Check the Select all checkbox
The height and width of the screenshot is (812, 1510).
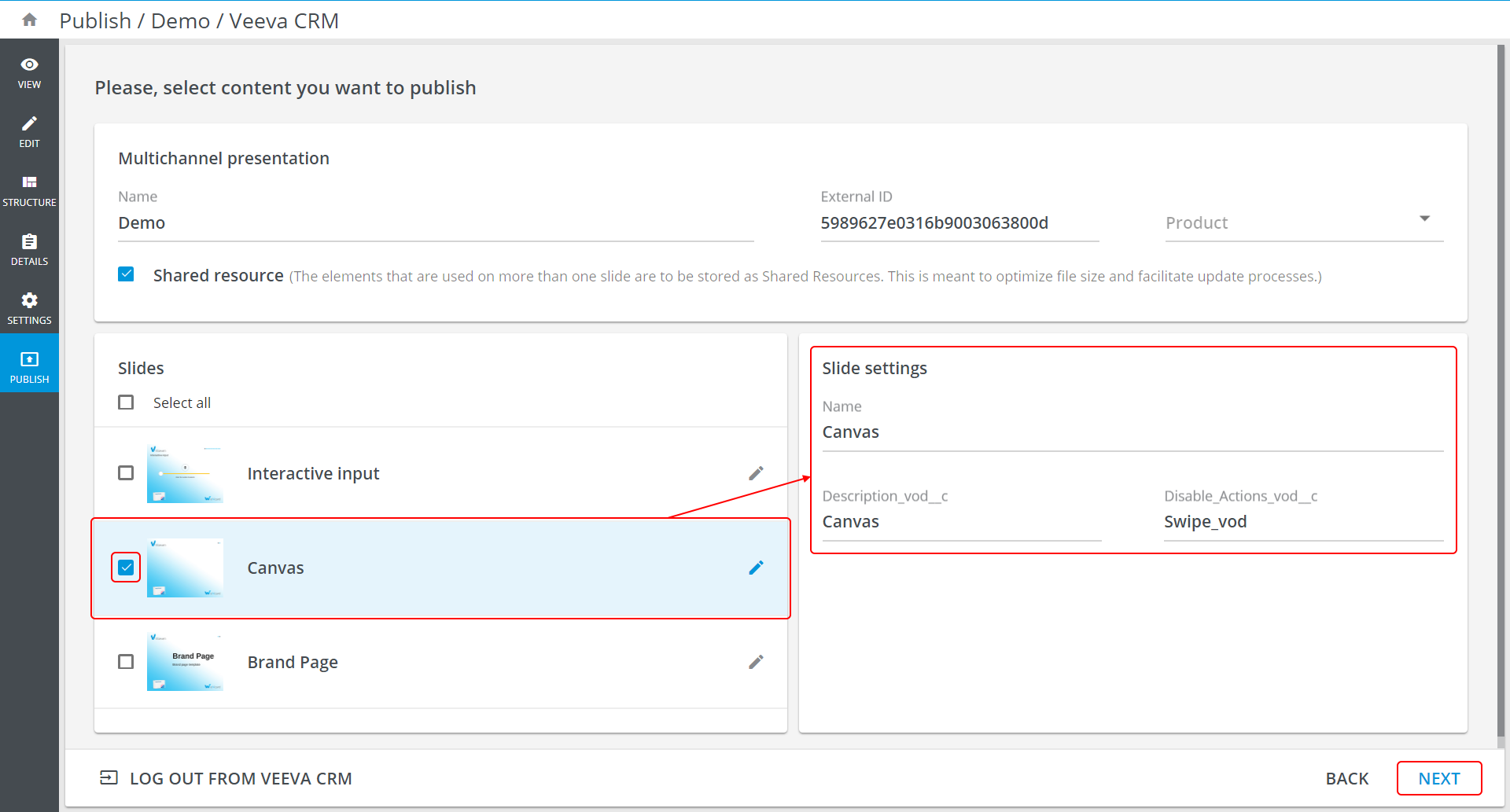(126, 402)
